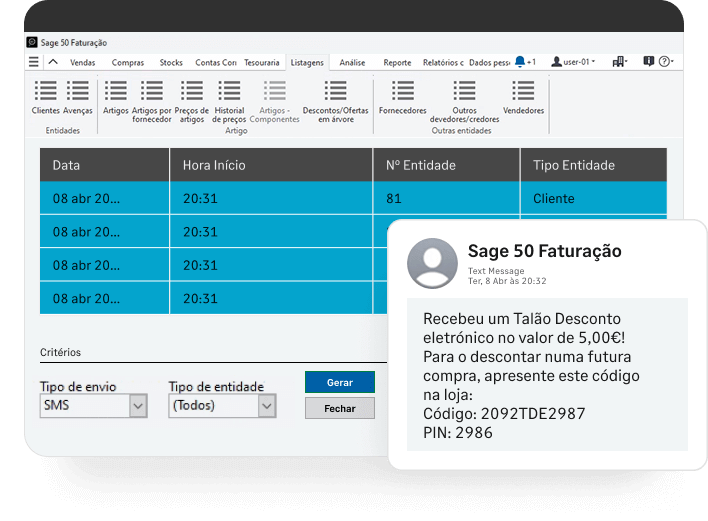Open the Vendedores listing

click(523, 92)
